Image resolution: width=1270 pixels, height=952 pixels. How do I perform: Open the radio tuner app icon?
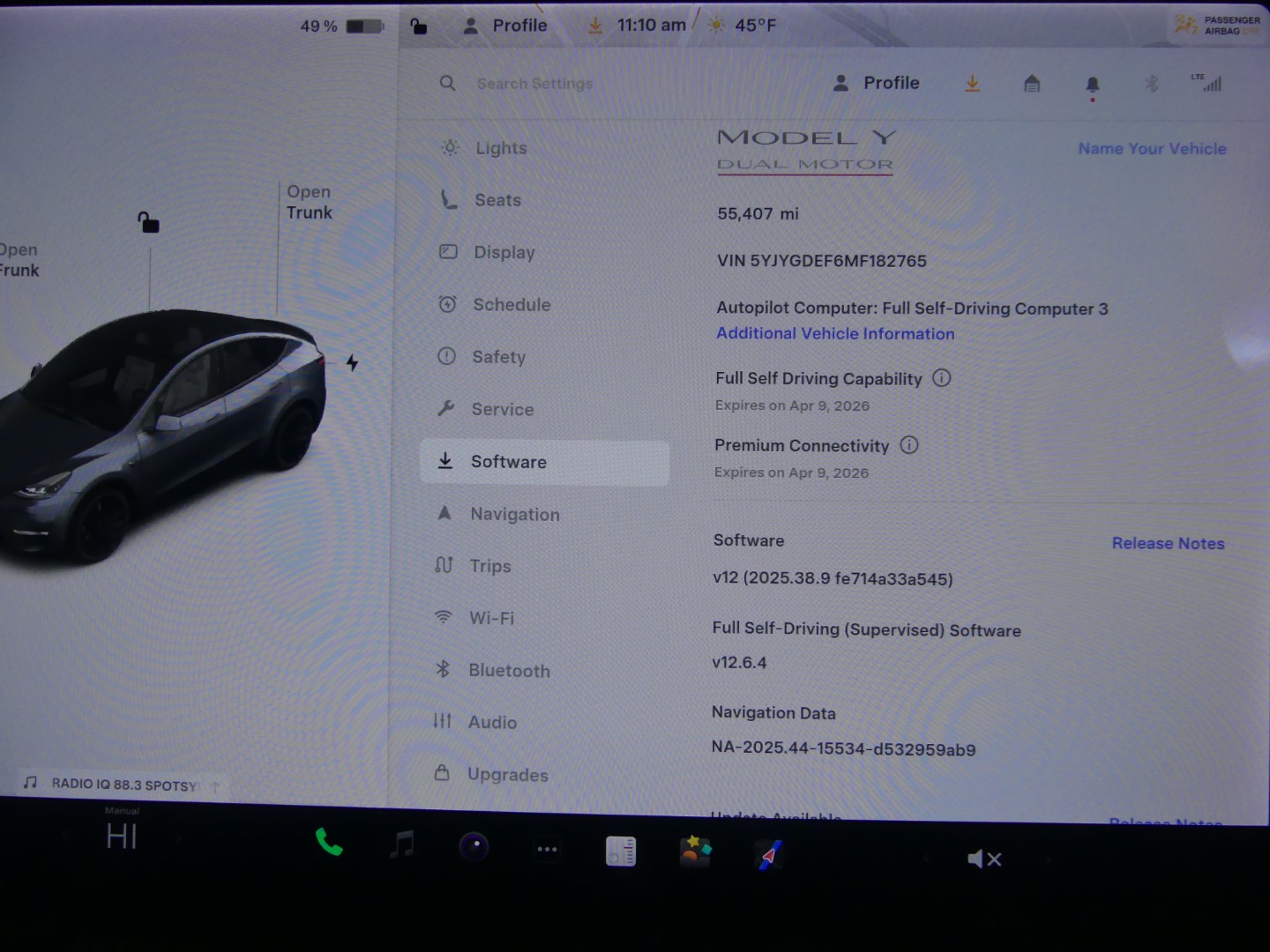[x=621, y=852]
